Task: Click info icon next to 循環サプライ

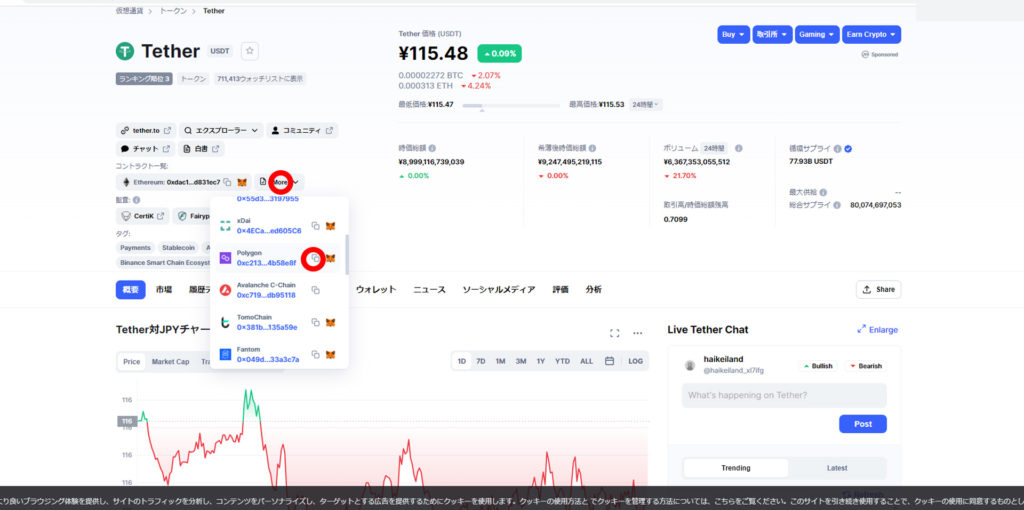Action: pos(837,148)
